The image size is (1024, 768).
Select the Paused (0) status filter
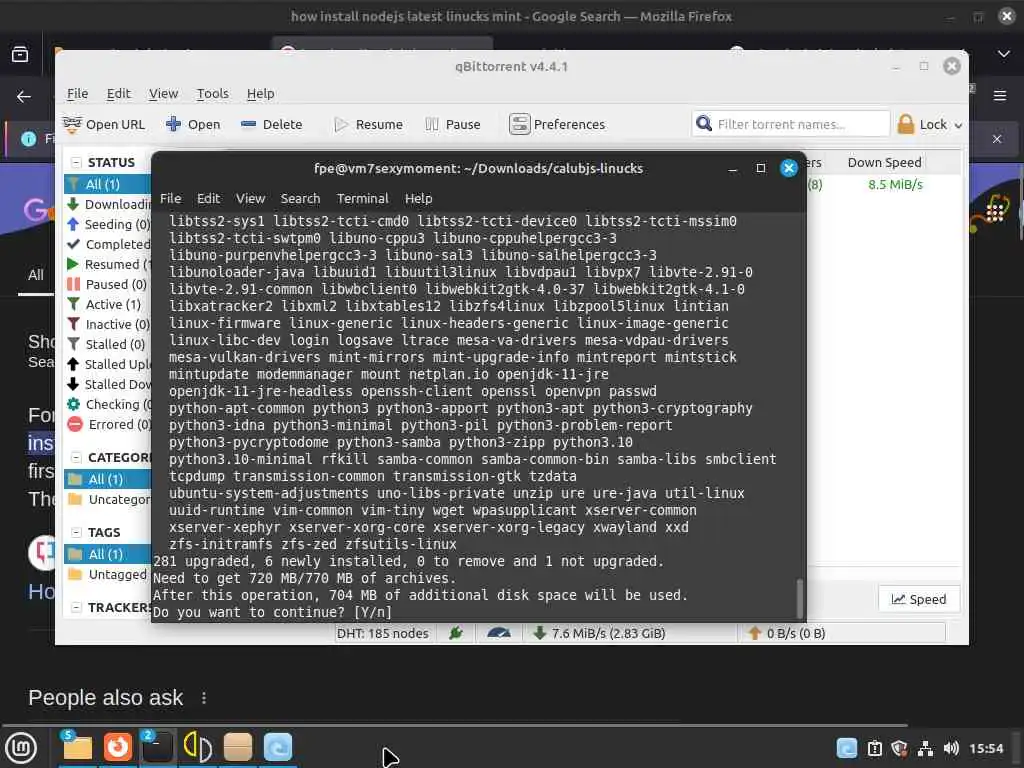108,284
